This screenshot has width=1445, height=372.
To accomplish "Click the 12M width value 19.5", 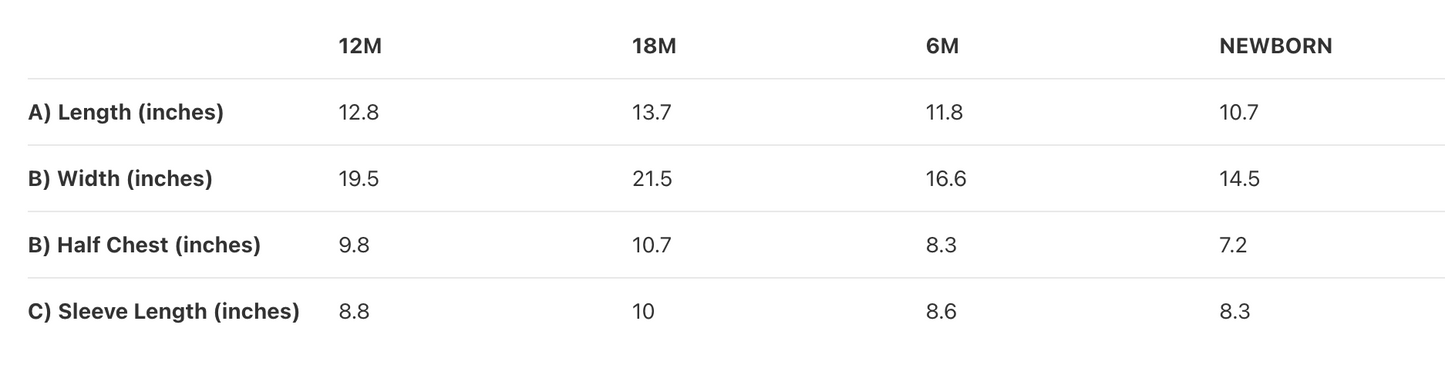I will point(359,179).
